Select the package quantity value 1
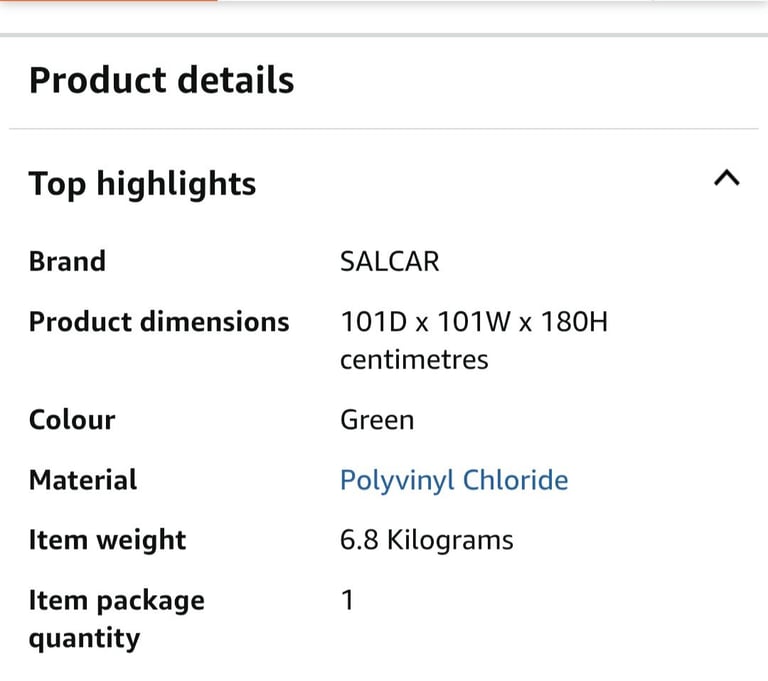 [347, 600]
